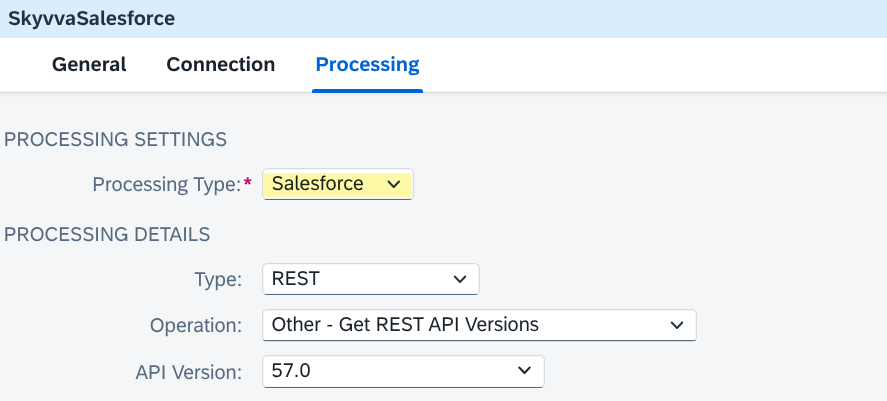Click the Type field label
887x401 pixels.
(x=218, y=279)
